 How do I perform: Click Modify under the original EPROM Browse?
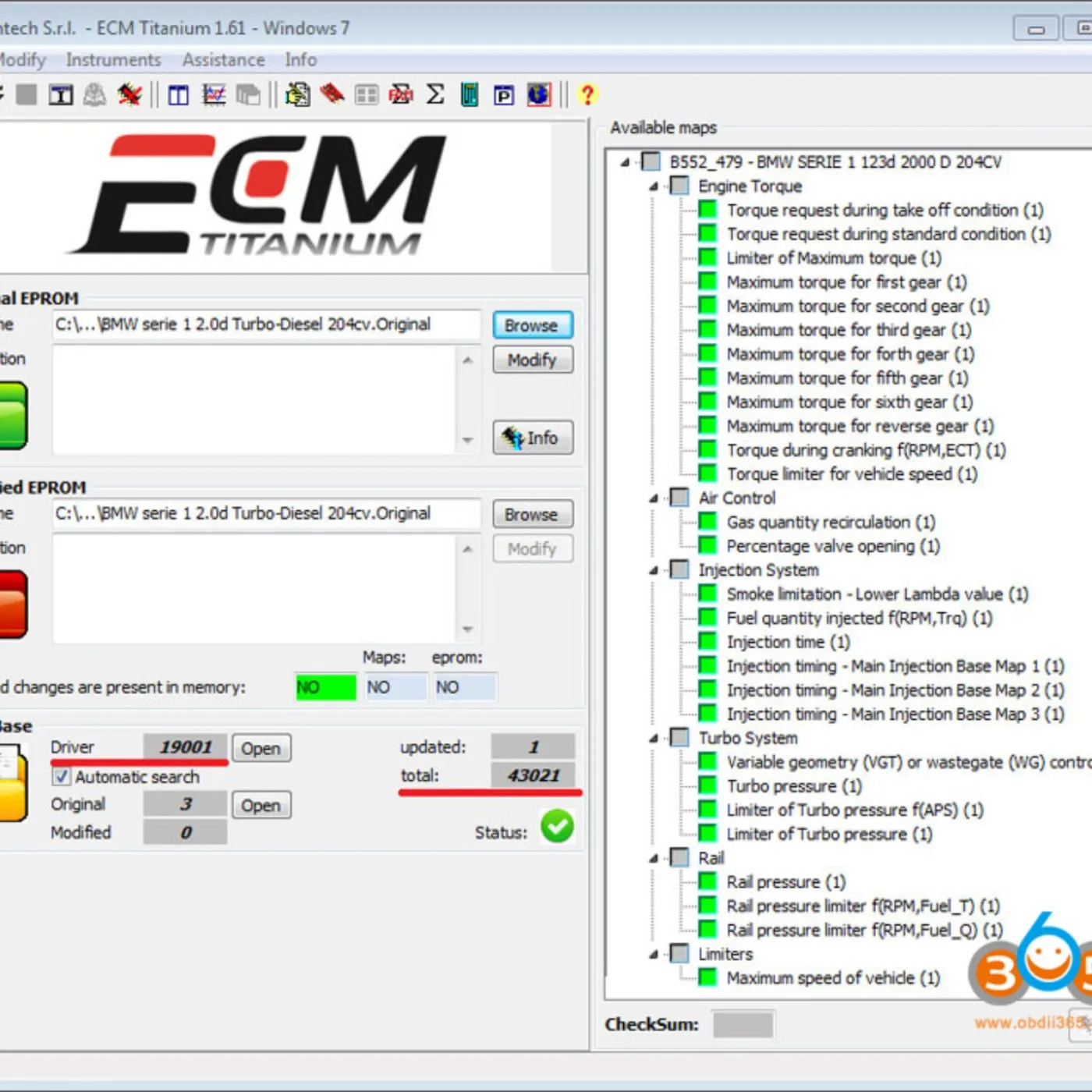point(533,360)
